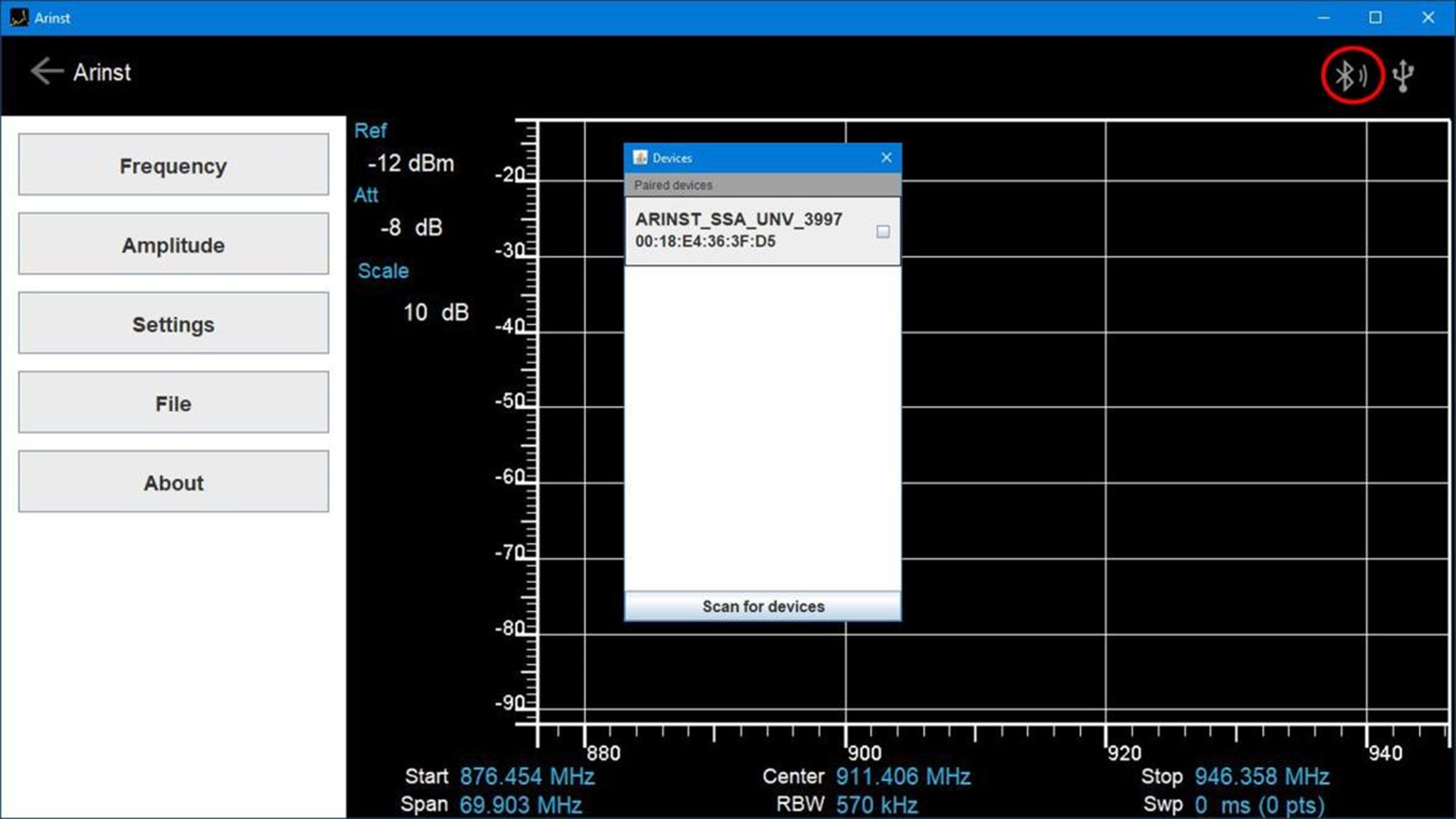
Task: Click the Devices dialog title bar
Action: click(x=763, y=158)
